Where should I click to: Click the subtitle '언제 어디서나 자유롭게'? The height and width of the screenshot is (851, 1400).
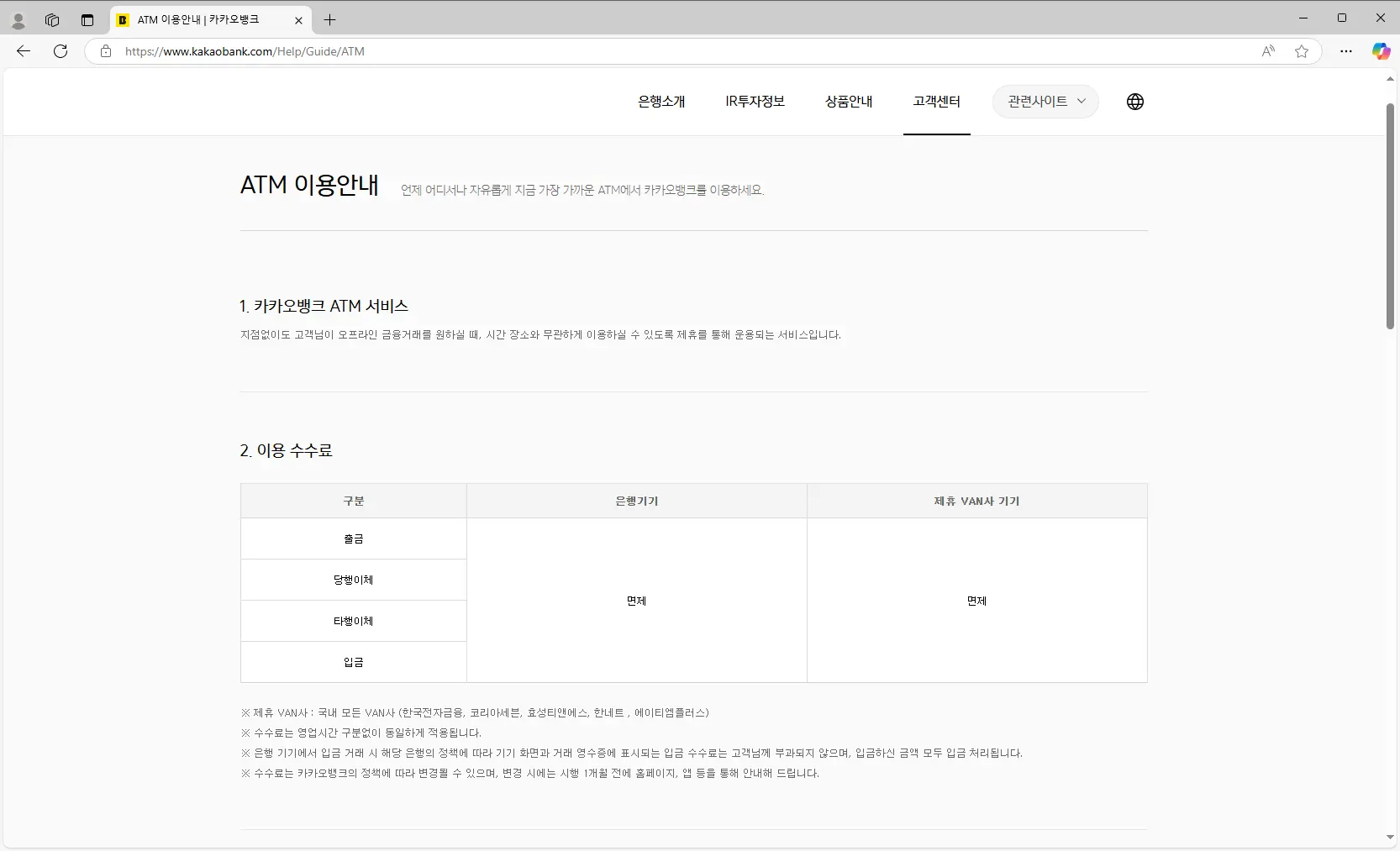click(582, 190)
